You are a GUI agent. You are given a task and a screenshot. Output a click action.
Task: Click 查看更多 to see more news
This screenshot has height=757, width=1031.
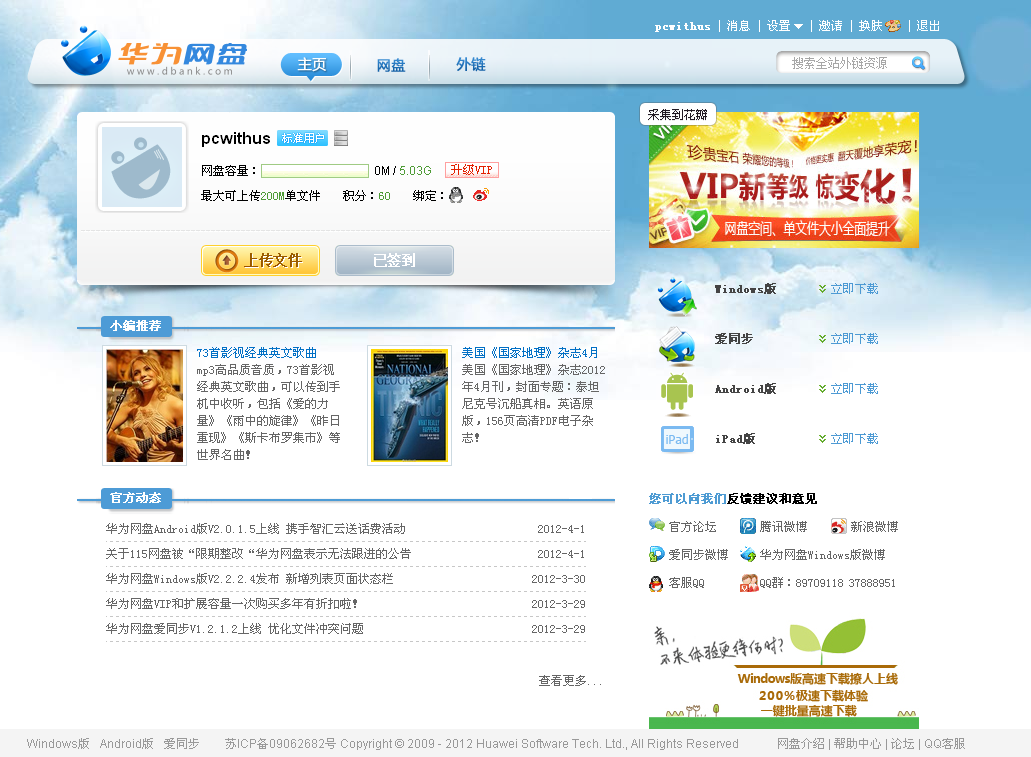pos(570,681)
